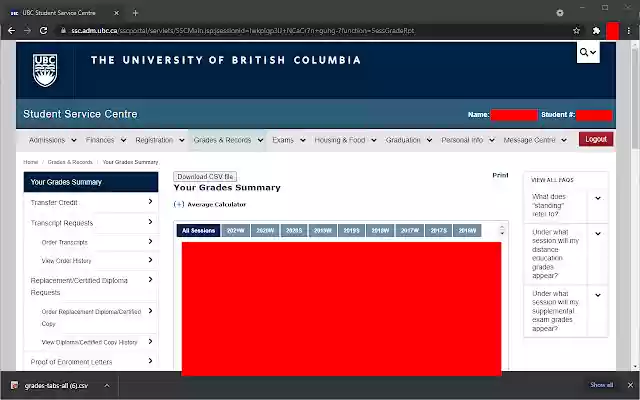Print the grades summary
640x400 pixels.
click(500, 175)
